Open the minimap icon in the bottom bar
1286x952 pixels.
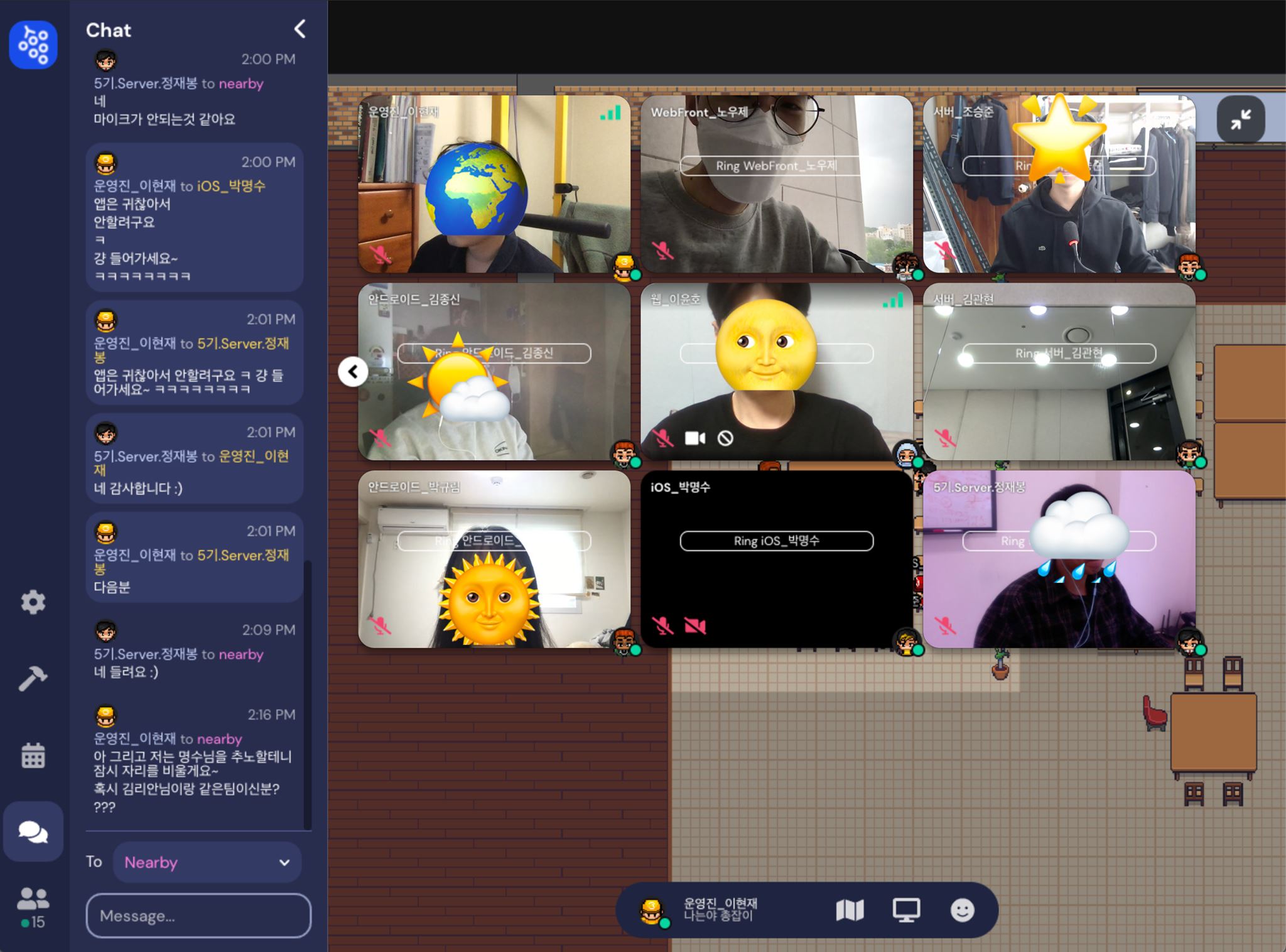click(x=850, y=910)
